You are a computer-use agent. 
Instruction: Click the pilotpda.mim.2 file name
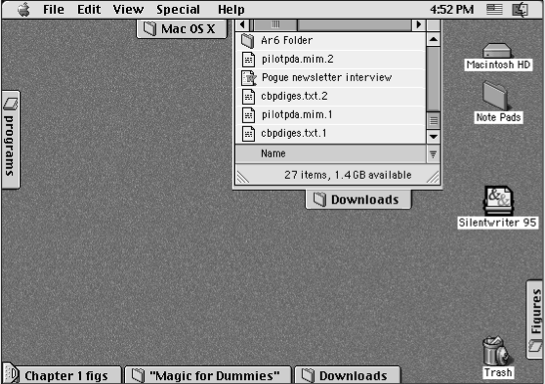pos(298,59)
